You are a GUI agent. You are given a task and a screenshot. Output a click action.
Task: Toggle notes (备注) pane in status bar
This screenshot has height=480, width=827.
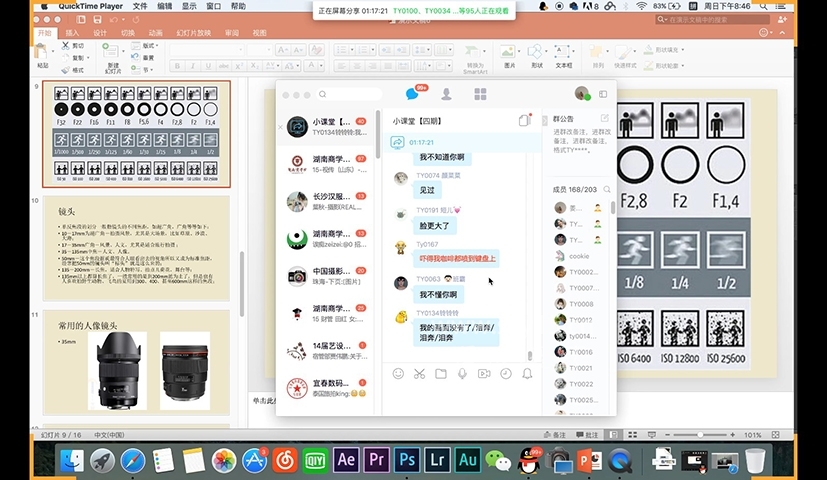click(555, 435)
